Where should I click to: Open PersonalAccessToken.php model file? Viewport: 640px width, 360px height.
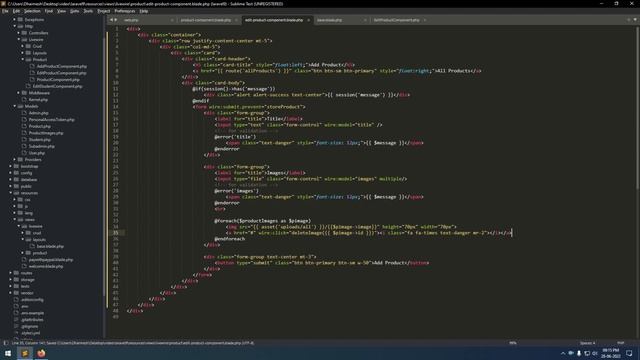coord(52,120)
